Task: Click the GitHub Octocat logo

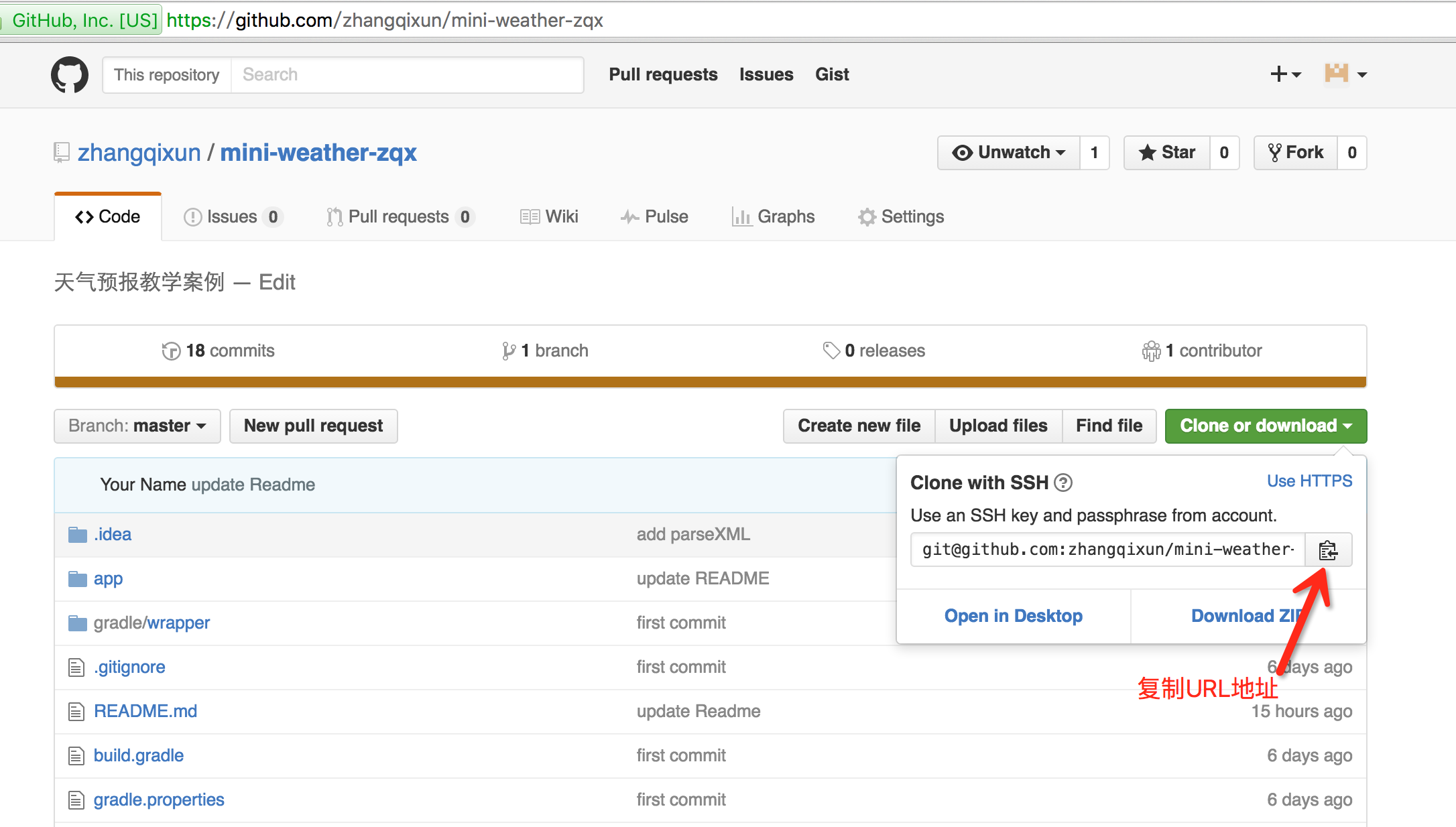Action: pyautogui.click(x=70, y=74)
